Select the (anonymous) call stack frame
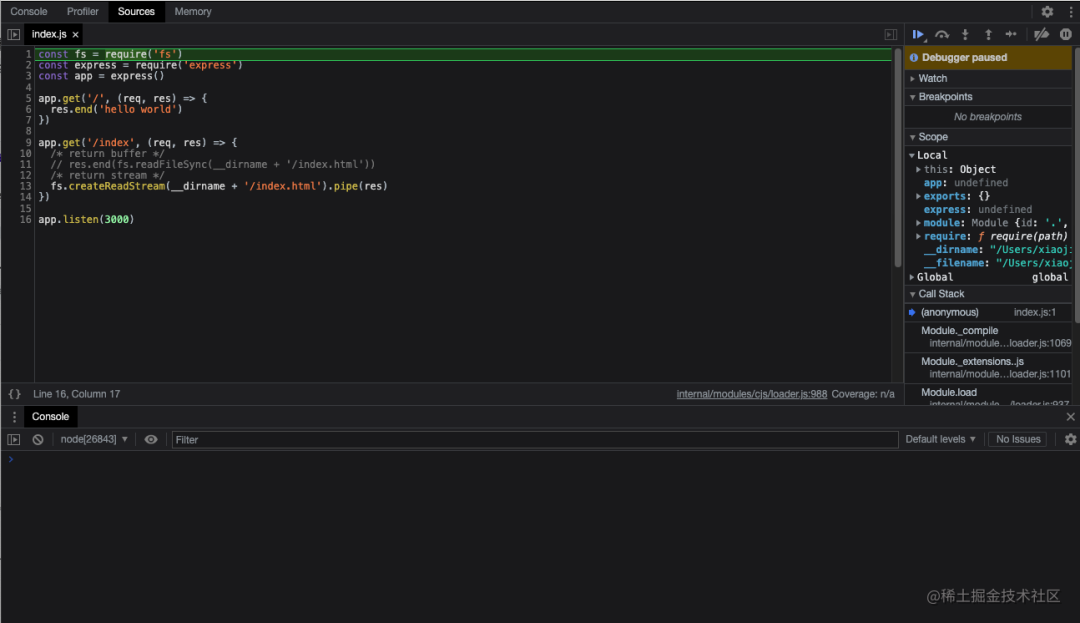Screen dimensions: 1080x623 988,313
